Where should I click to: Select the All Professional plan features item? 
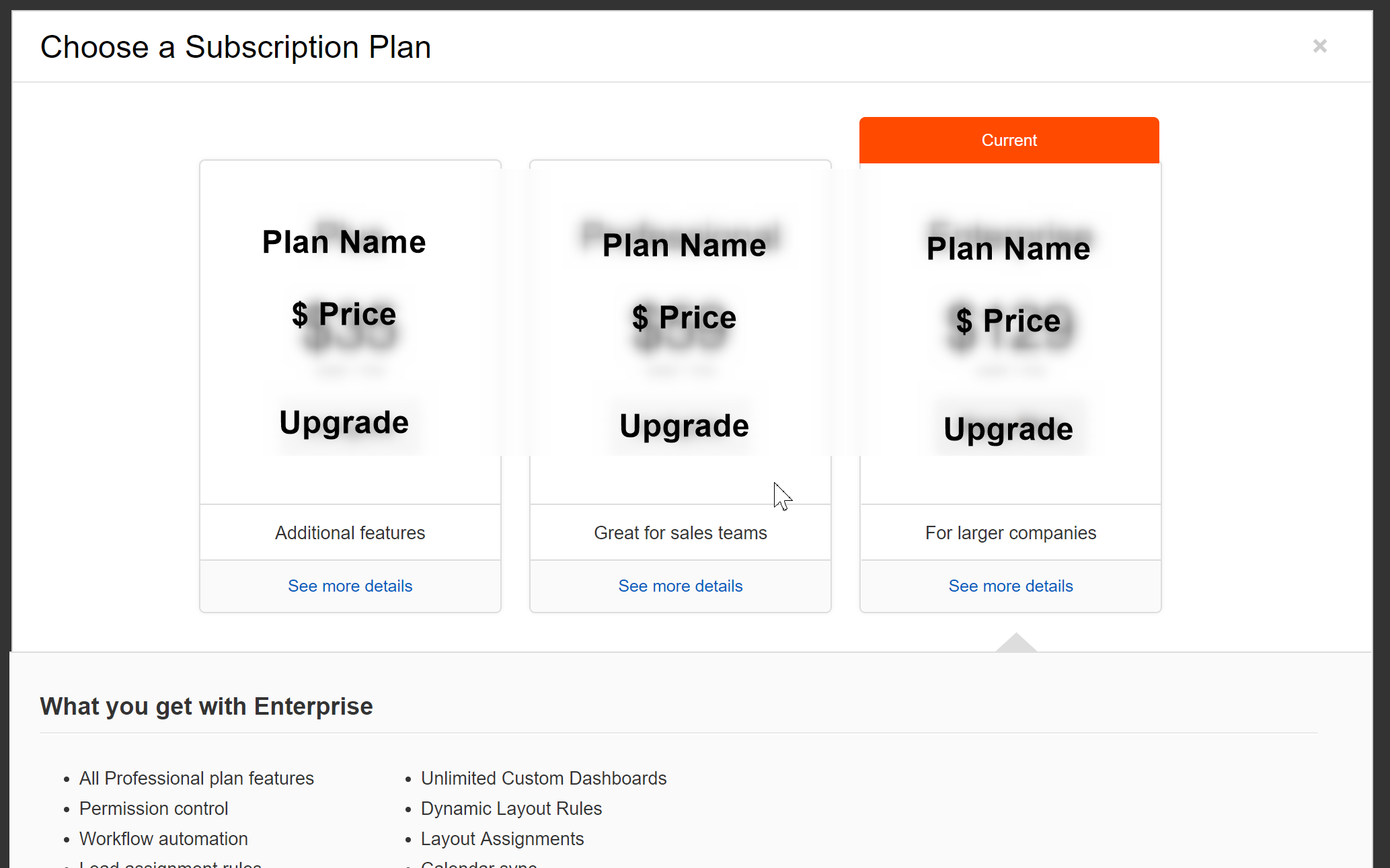196,778
